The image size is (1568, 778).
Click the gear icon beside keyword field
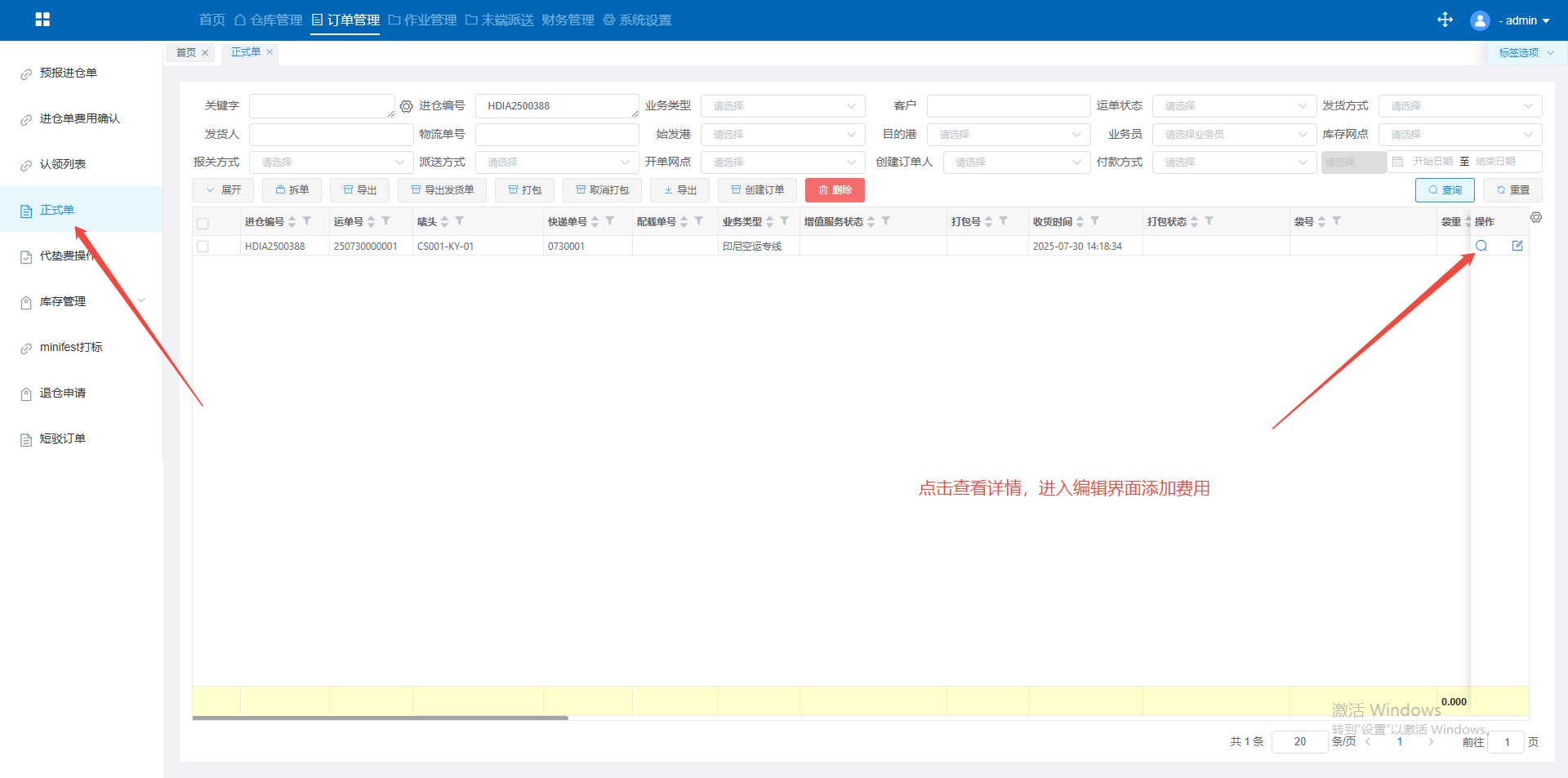(x=406, y=106)
